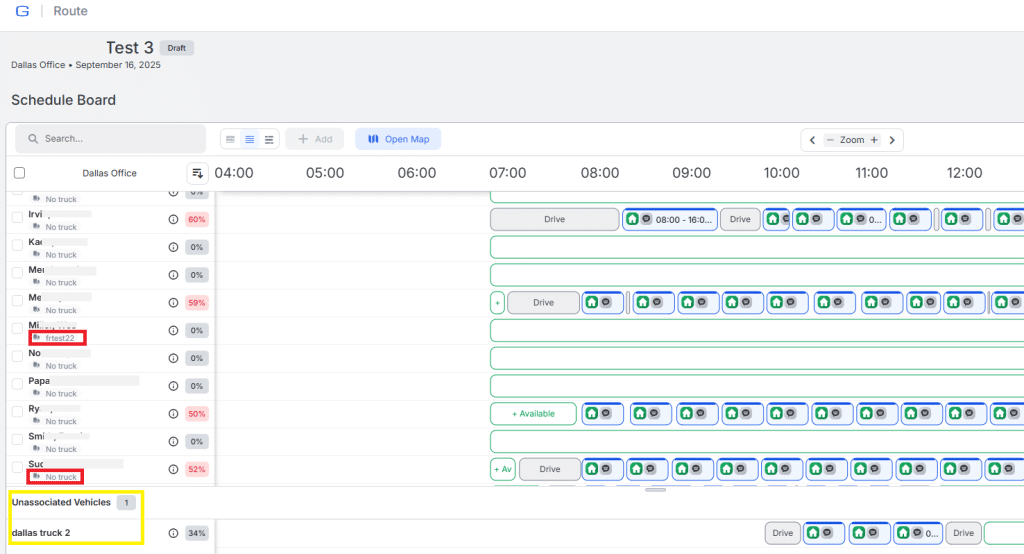Image resolution: width=1024 pixels, height=554 pixels.
Task: Click the sort rows icon beside Dallas Office
Action: pos(197,173)
